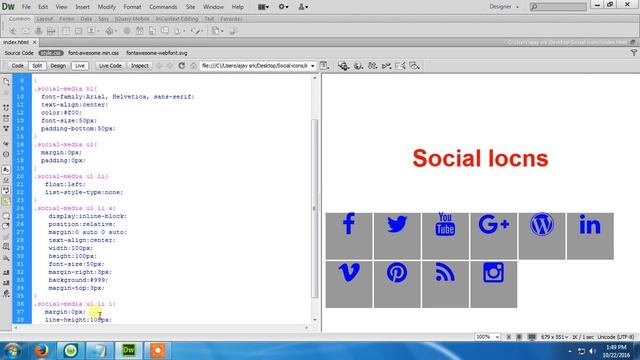
Task: Click the Preview in Browser globe icon
Action: (358, 66)
